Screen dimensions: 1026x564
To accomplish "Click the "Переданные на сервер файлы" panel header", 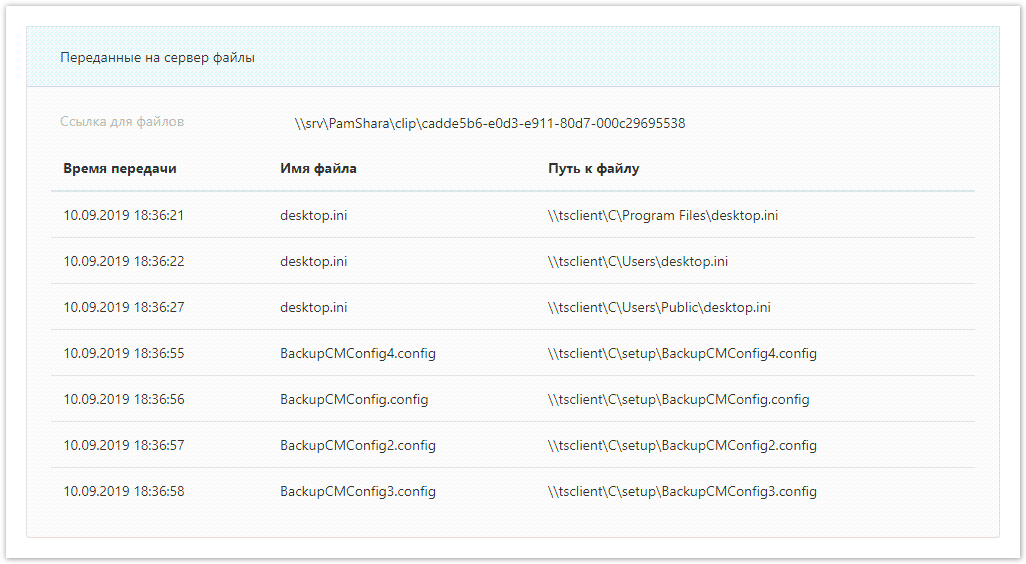I will click(x=157, y=58).
